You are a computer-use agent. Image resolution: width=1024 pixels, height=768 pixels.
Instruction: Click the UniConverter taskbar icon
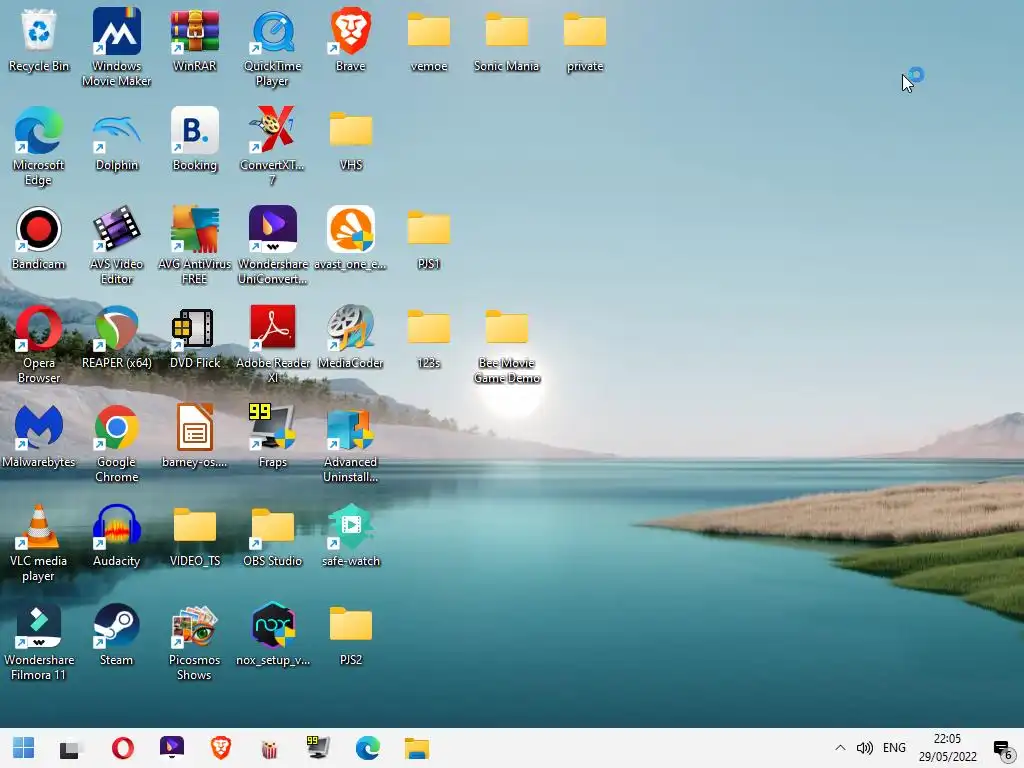[172, 748]
